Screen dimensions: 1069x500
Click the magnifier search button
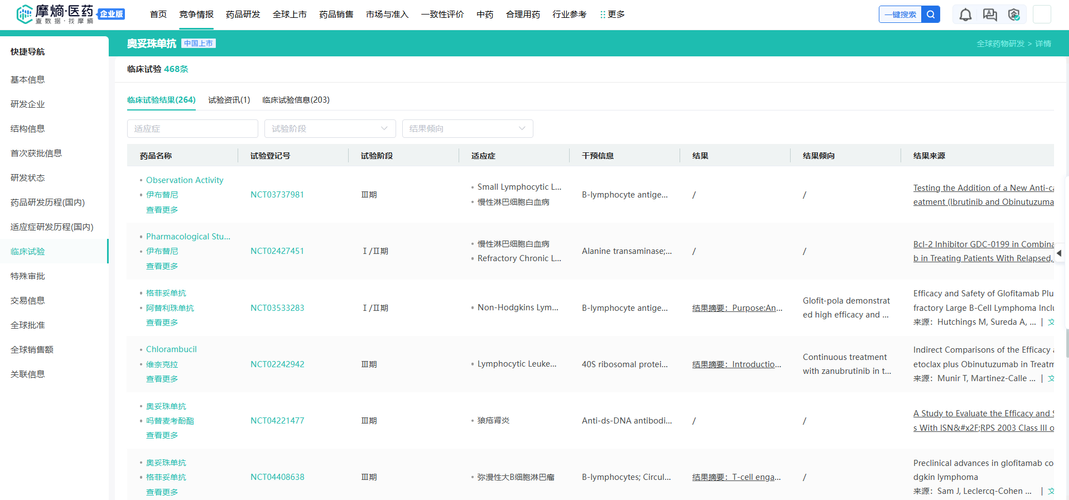(931, 15)
